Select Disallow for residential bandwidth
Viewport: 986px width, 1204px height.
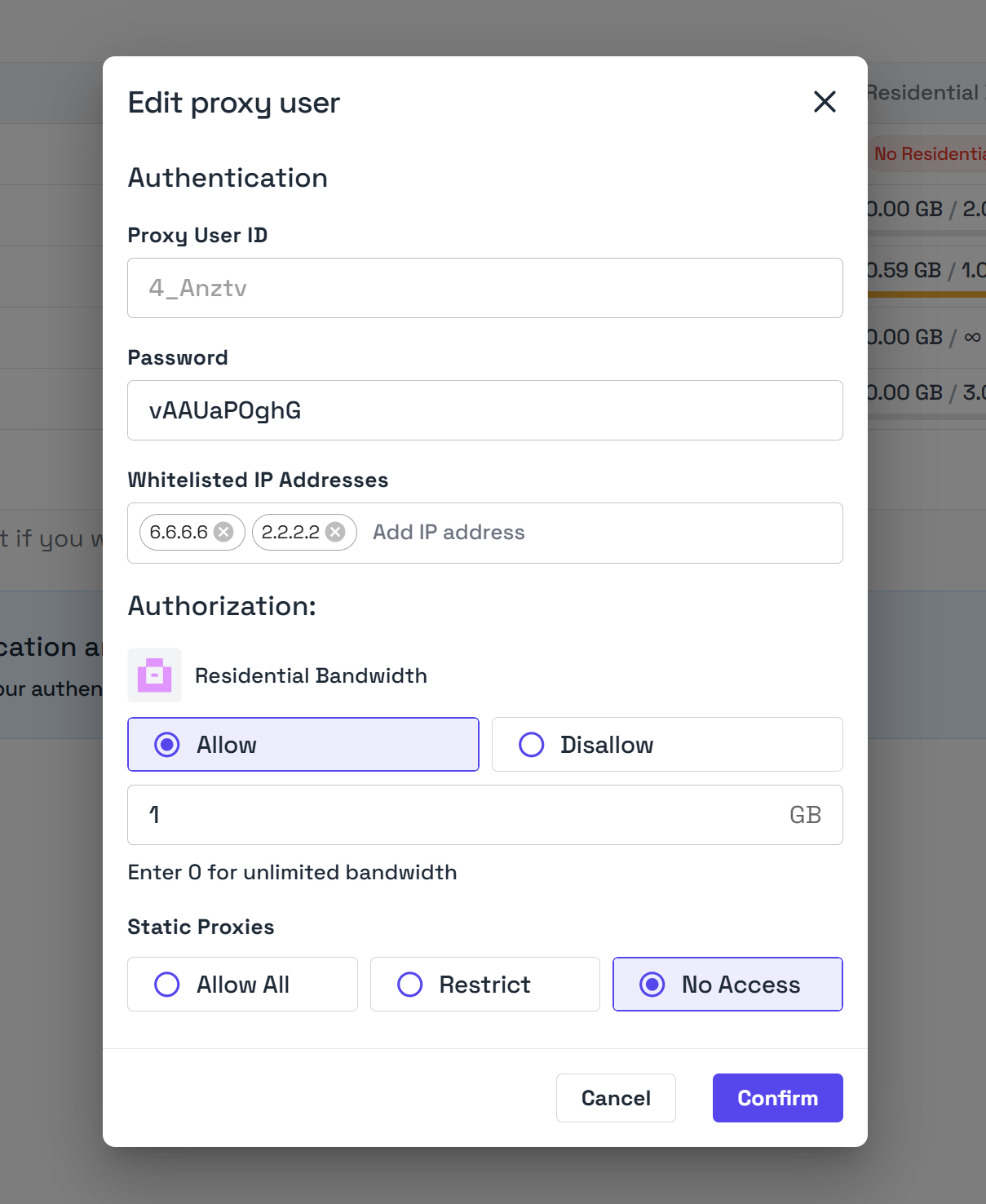pyautogui.click(x=667, y=744)
